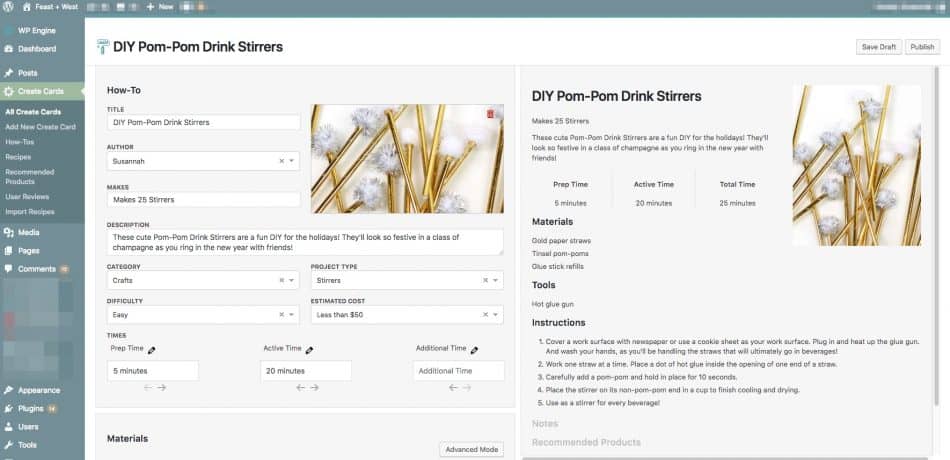This screenshot has width=950, height=460.
Task: Switch to Advanced Mode for Materials
Action: [470, 450]
